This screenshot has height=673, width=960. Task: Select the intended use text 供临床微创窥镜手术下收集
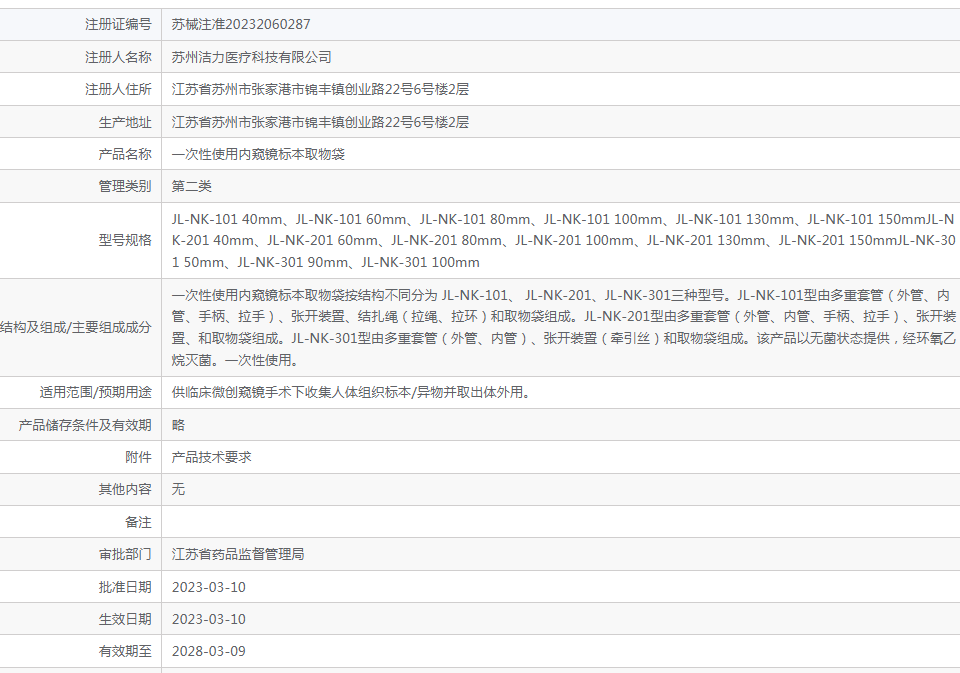click(x=351, y=393)
